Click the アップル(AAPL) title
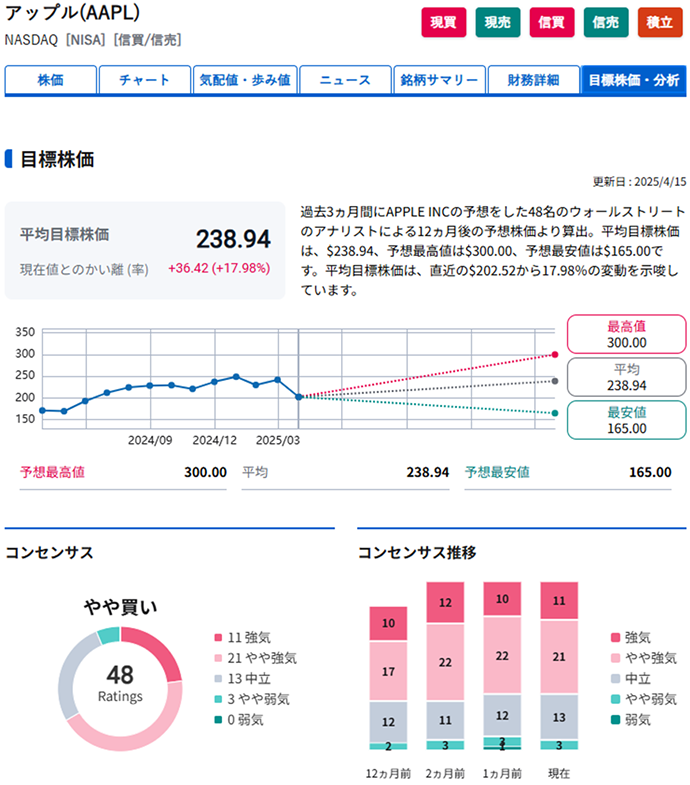The width and height of the screenshot is (690, 785). 72,13
